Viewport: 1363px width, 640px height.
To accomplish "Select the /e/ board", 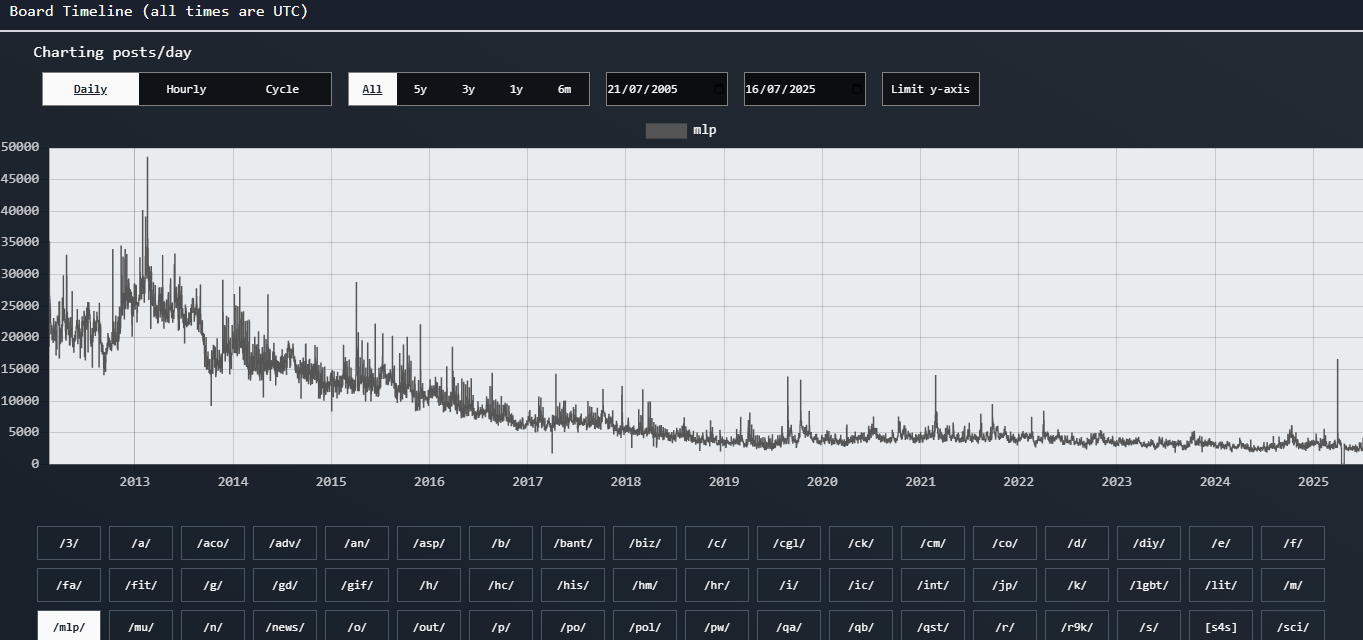I will (x=1221, y=543).
